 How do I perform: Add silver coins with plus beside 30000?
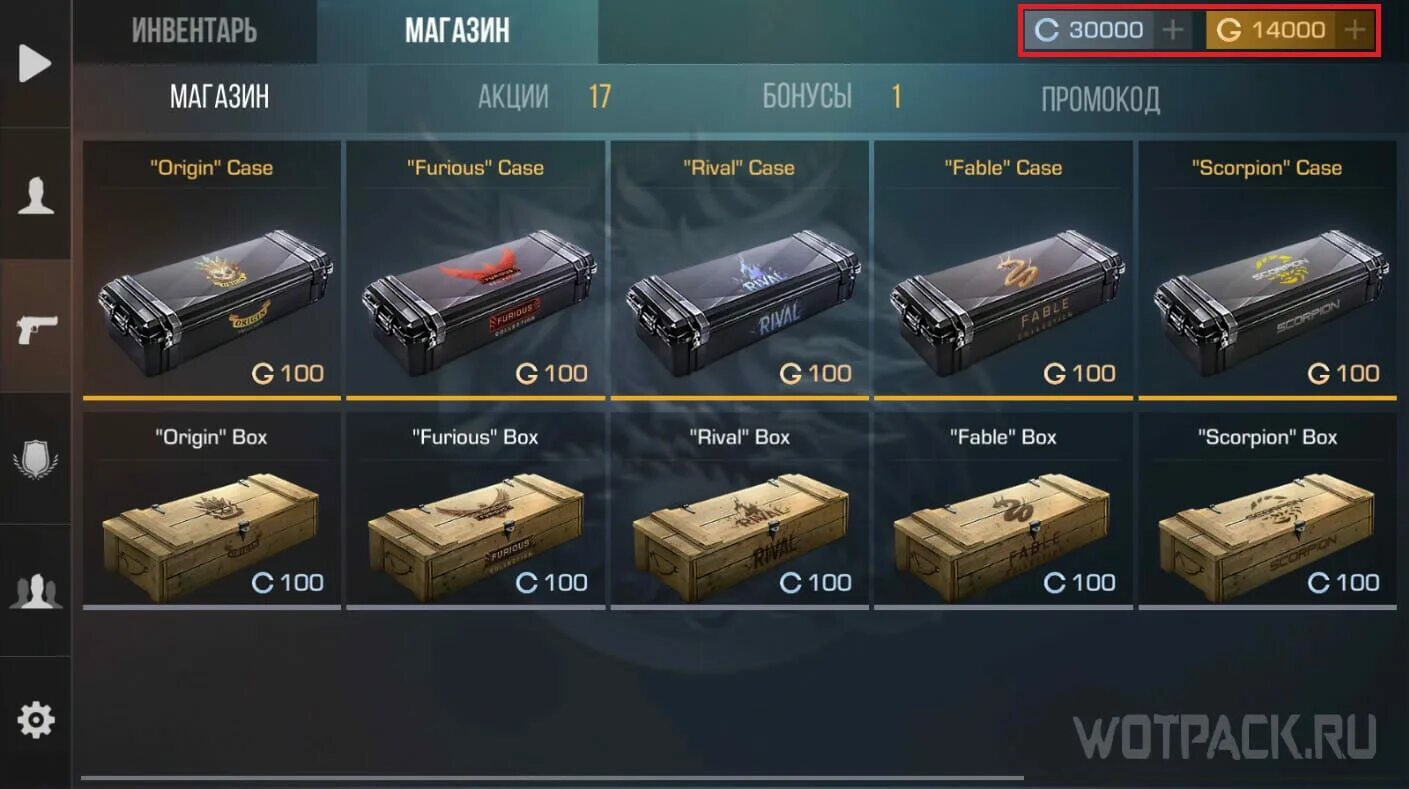[x=1173, y=30]
